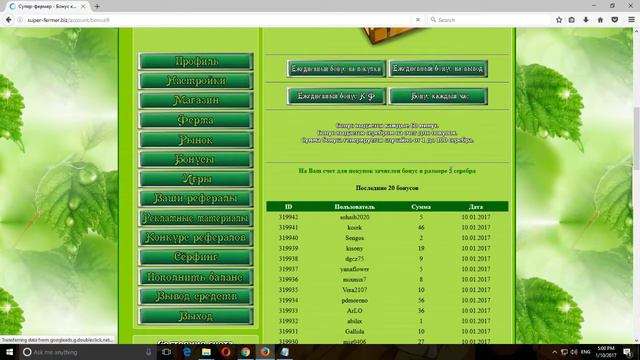Viewport: 640px width, 360px height.
Task: Click the Firefox home icon
Action: point(600,20)
